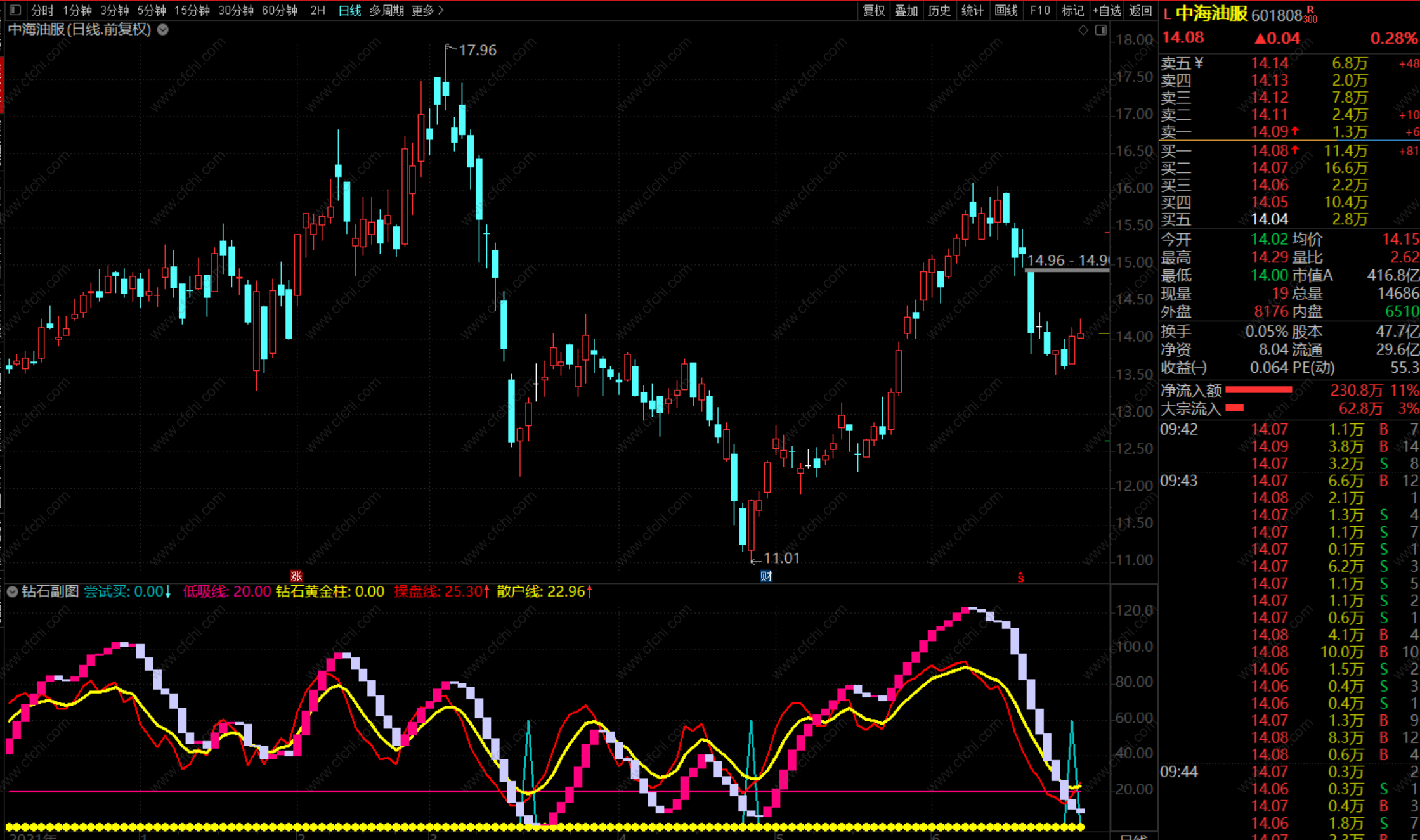The width and height of the screenshot is (1420, 840).
Task: Click the 返回 button
Action: click(1140, 10)
